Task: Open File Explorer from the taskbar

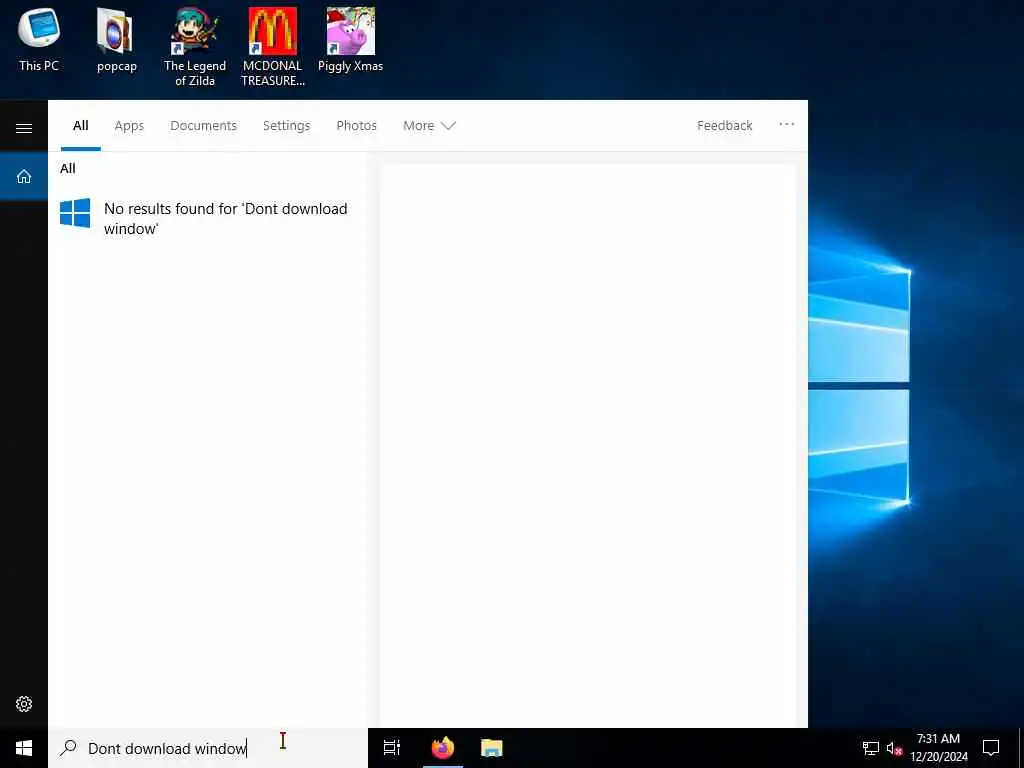Action: pos(492,748)
